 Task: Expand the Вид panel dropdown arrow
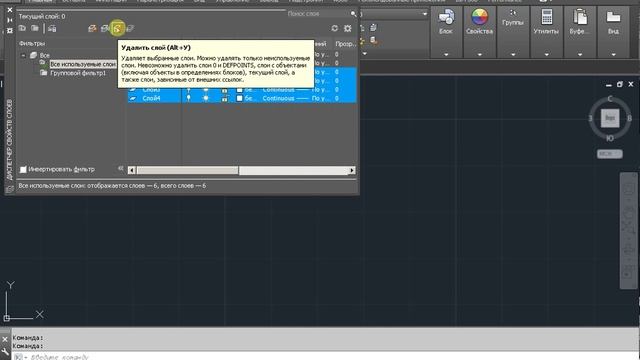click(x=613, y=54)
